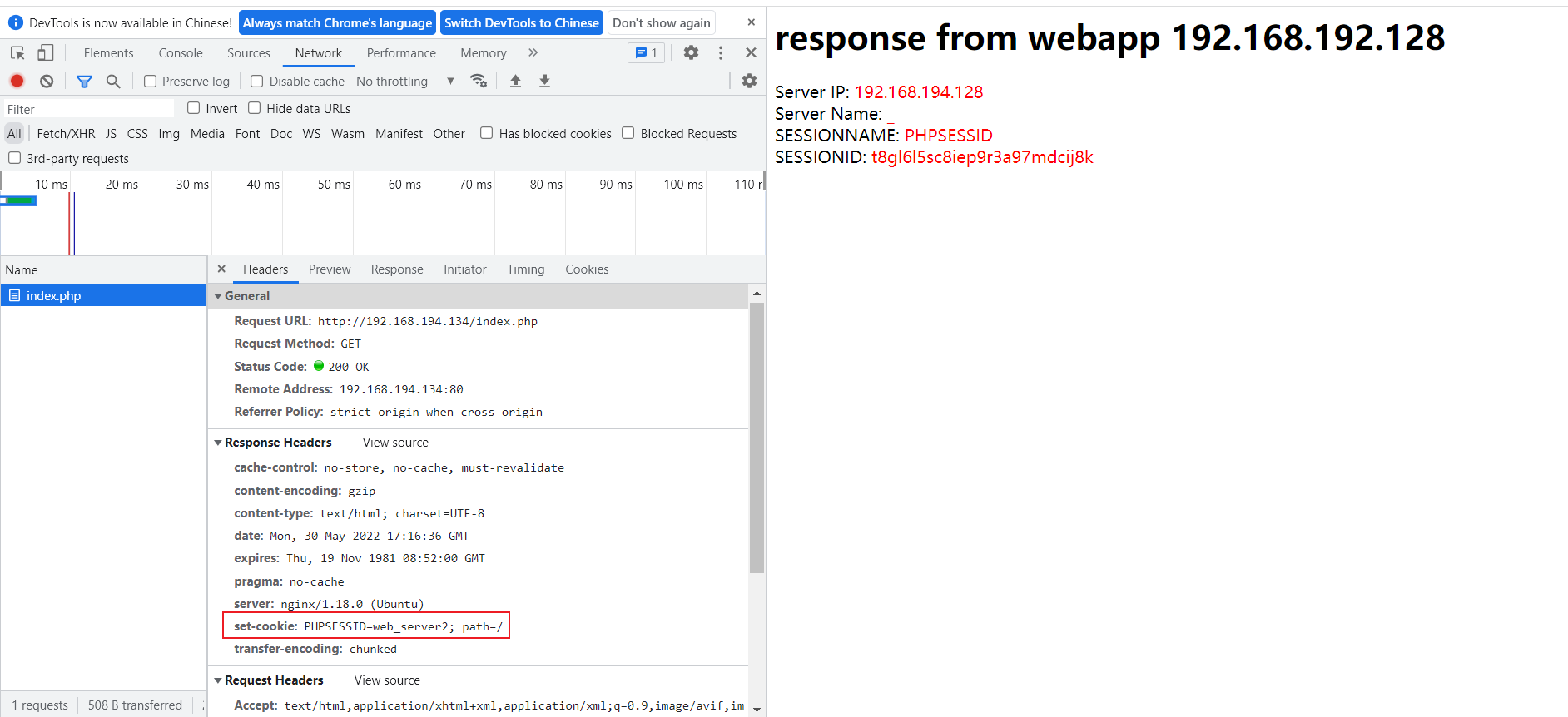The height and width of the screenshot is (717, 1568).
Task: Enable Preserve log checkbox
Action: [150, 81]
